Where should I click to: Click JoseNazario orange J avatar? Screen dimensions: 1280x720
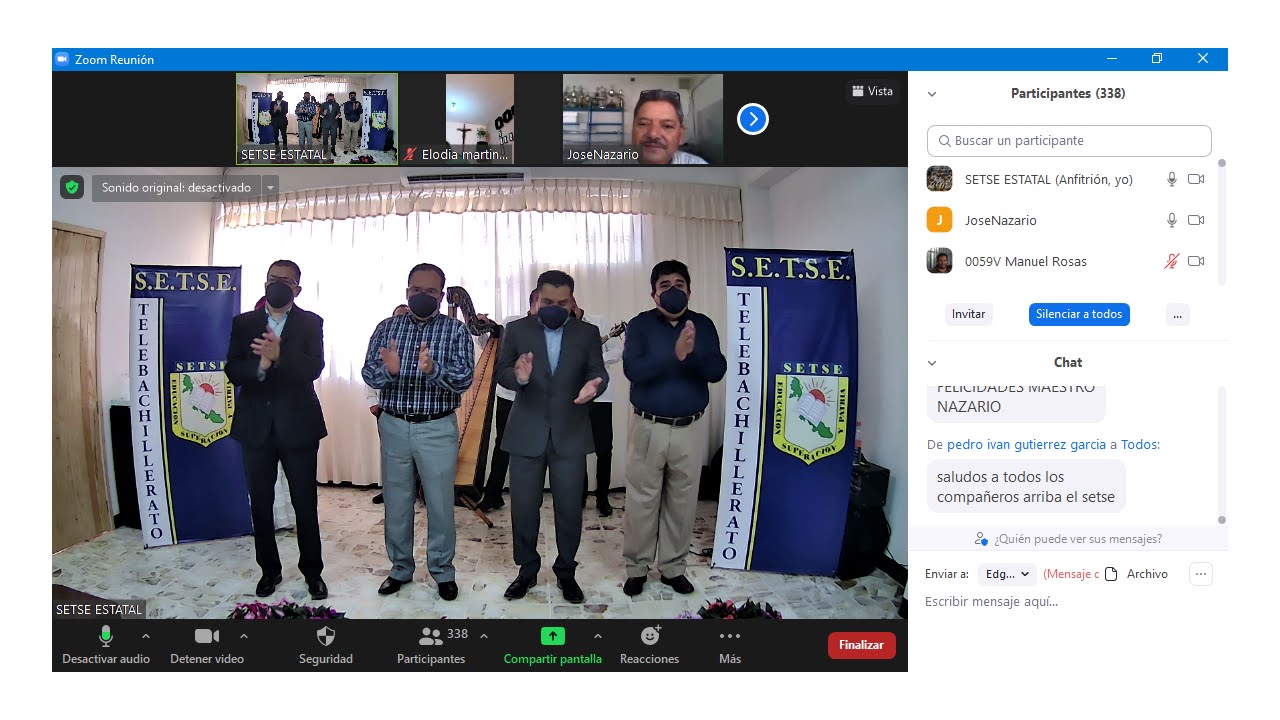939,220
